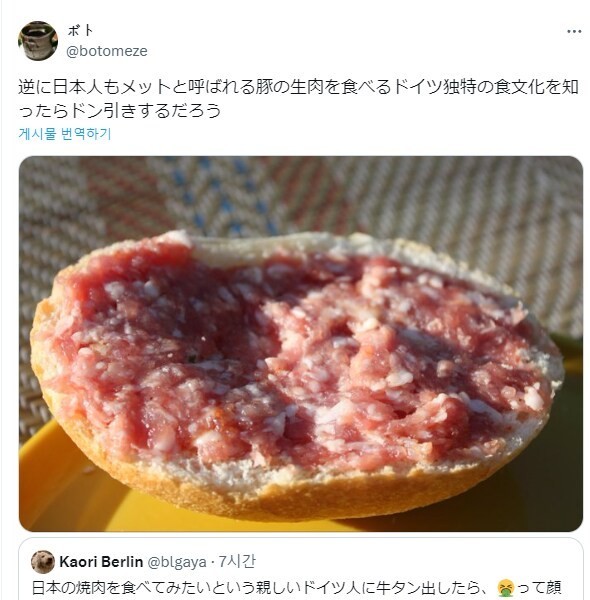Open Kaori Berlin's display name
This screenshot has height=600, width=590.
101,562
